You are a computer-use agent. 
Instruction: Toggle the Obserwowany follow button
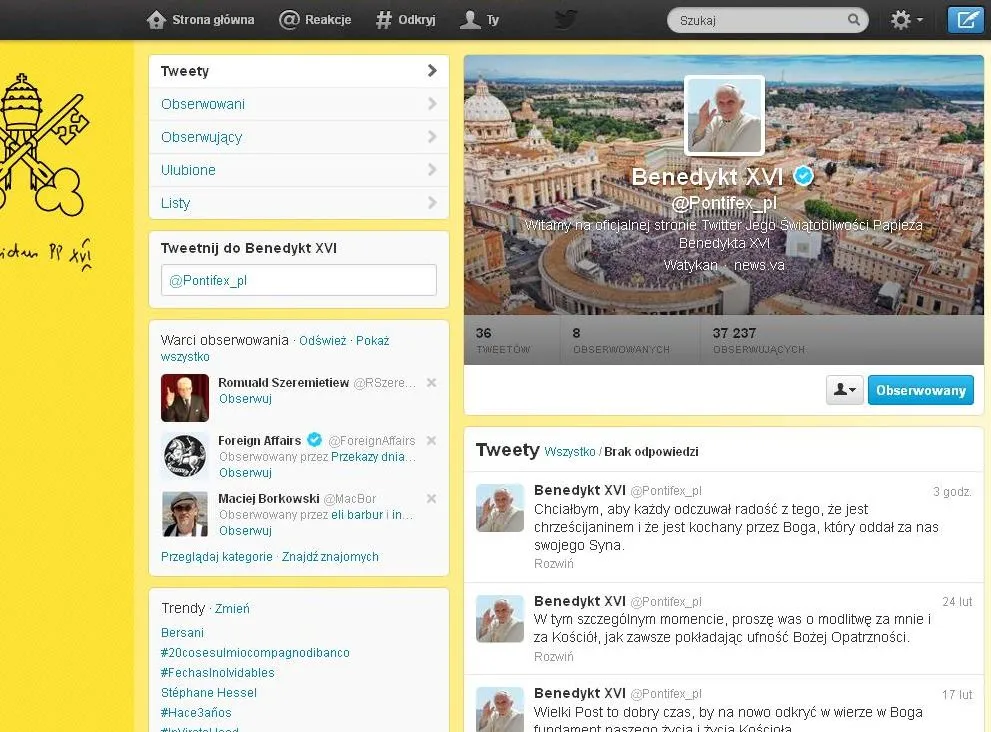[920, 390]
